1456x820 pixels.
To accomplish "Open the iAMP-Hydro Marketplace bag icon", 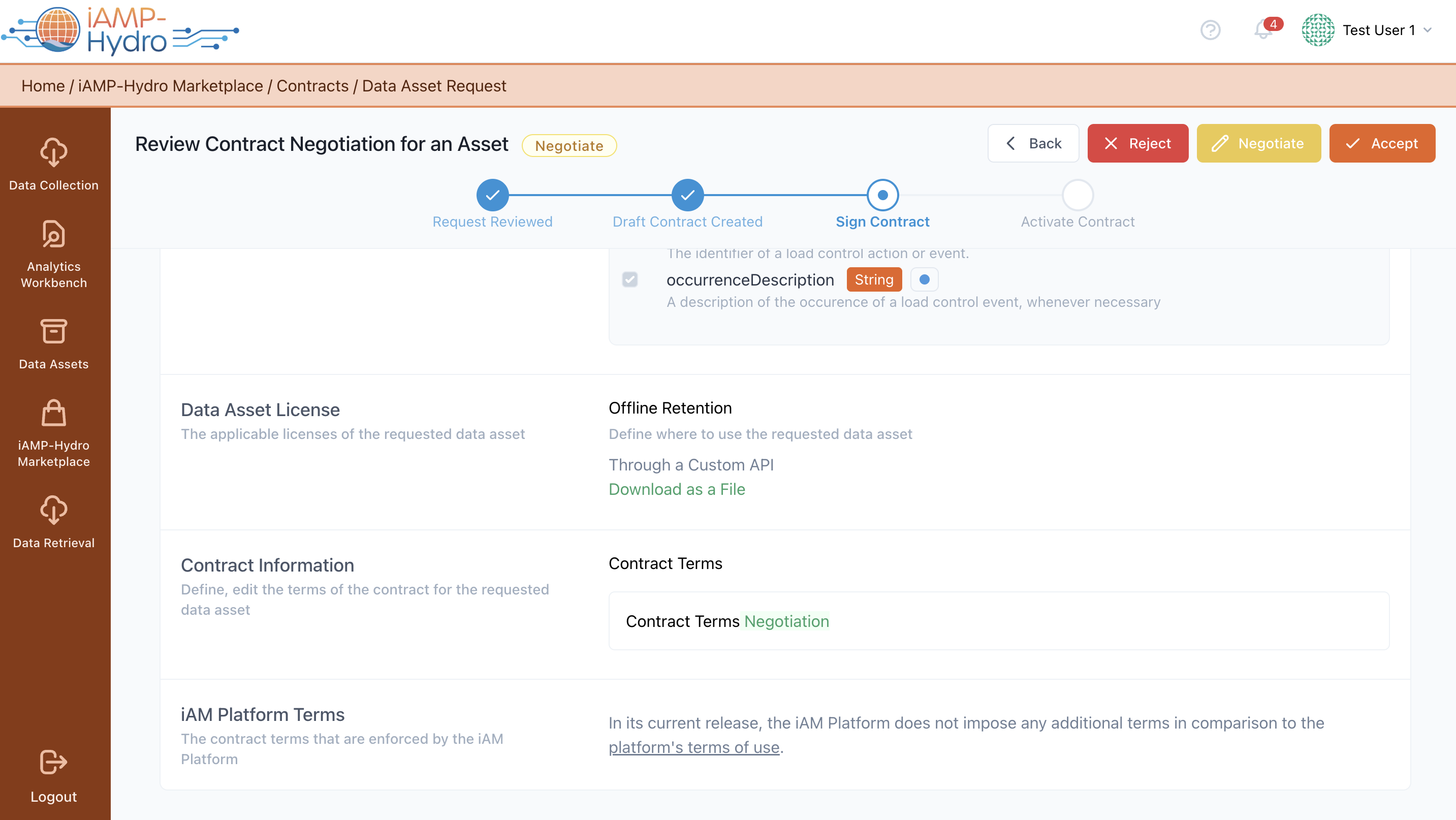I will pos(54,414).
